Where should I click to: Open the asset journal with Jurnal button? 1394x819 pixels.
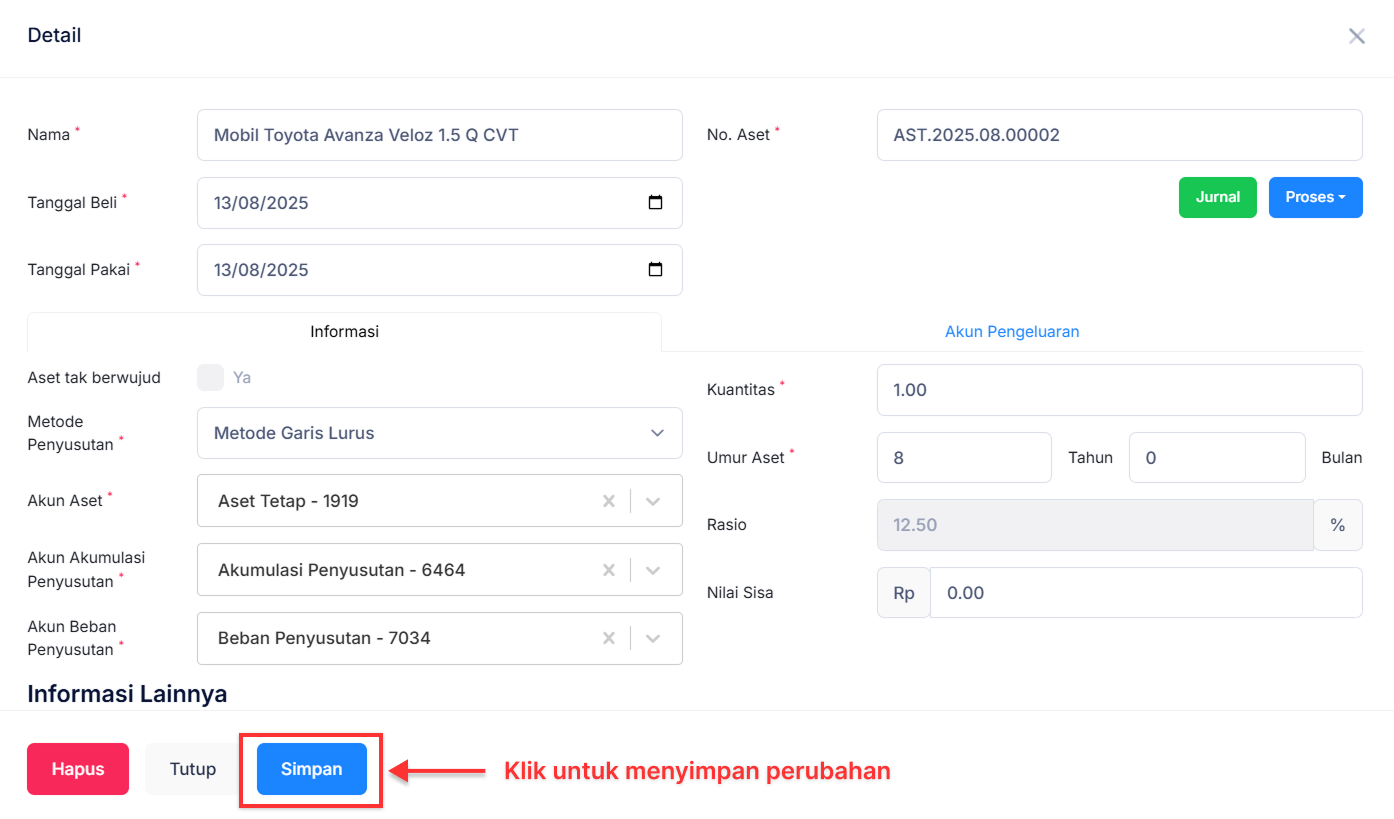(x=1217, y=197)
